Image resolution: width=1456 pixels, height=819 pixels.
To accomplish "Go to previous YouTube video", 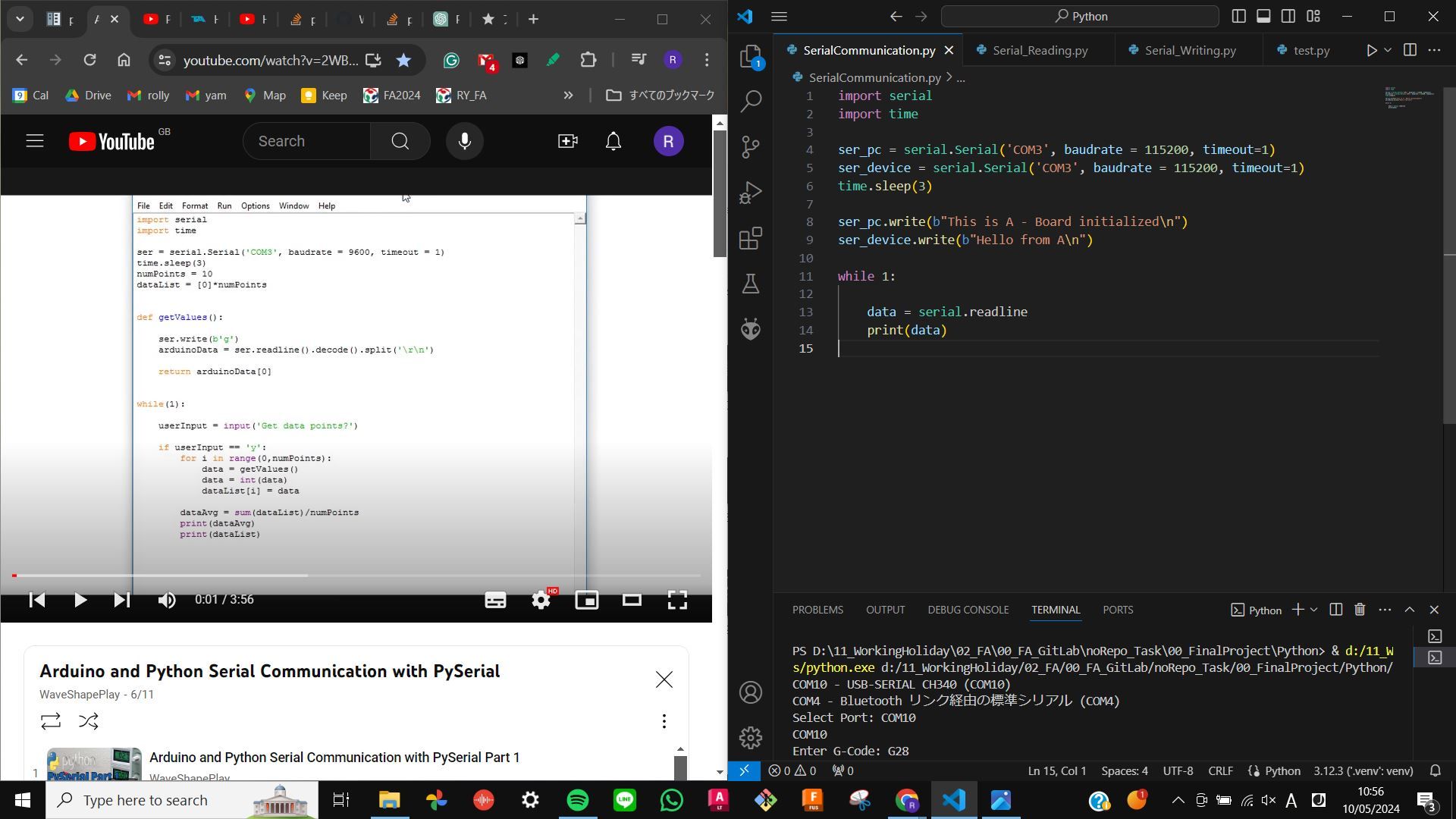I will click(37, 600).
